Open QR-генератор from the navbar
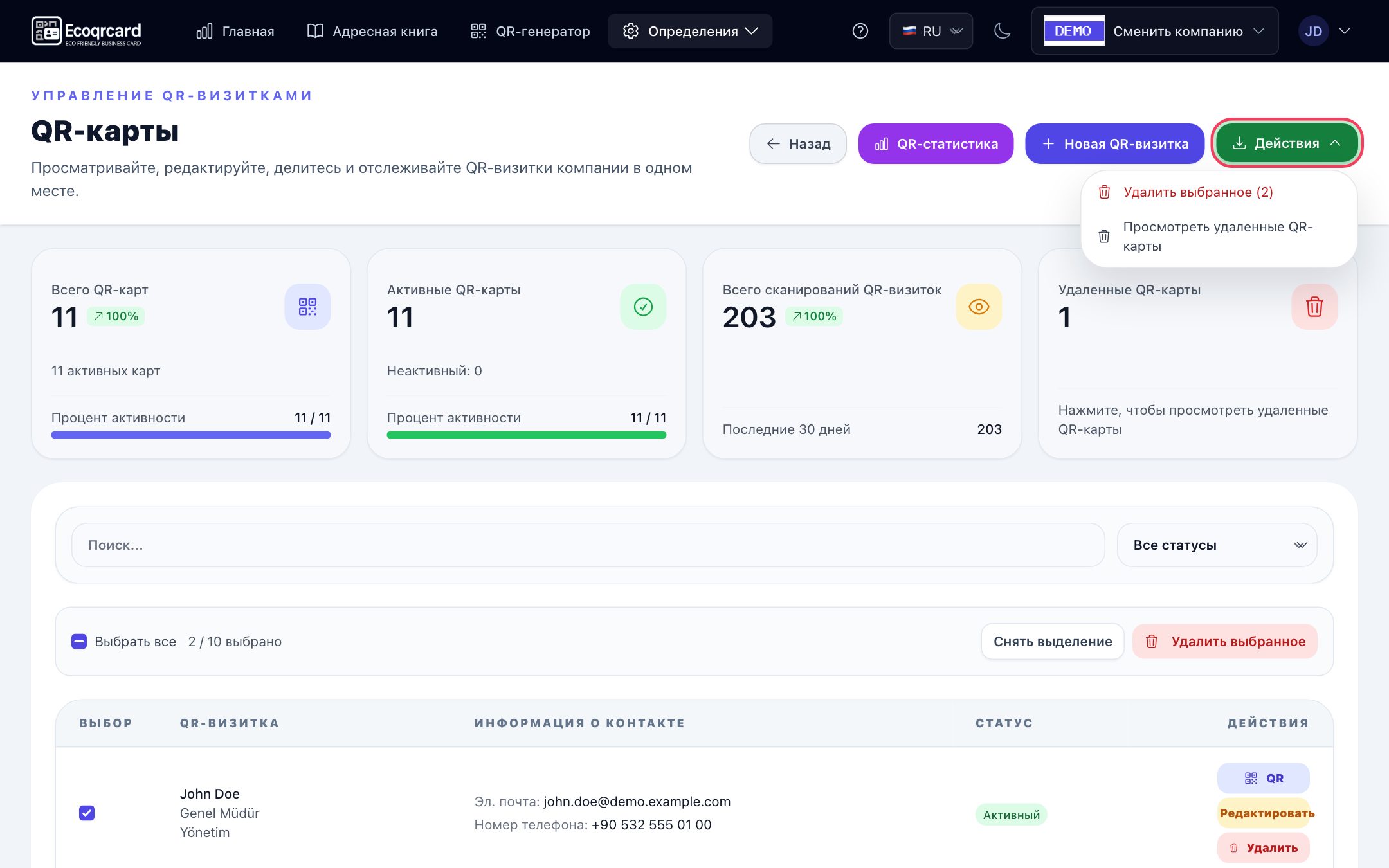 click(x=531, y=31)
